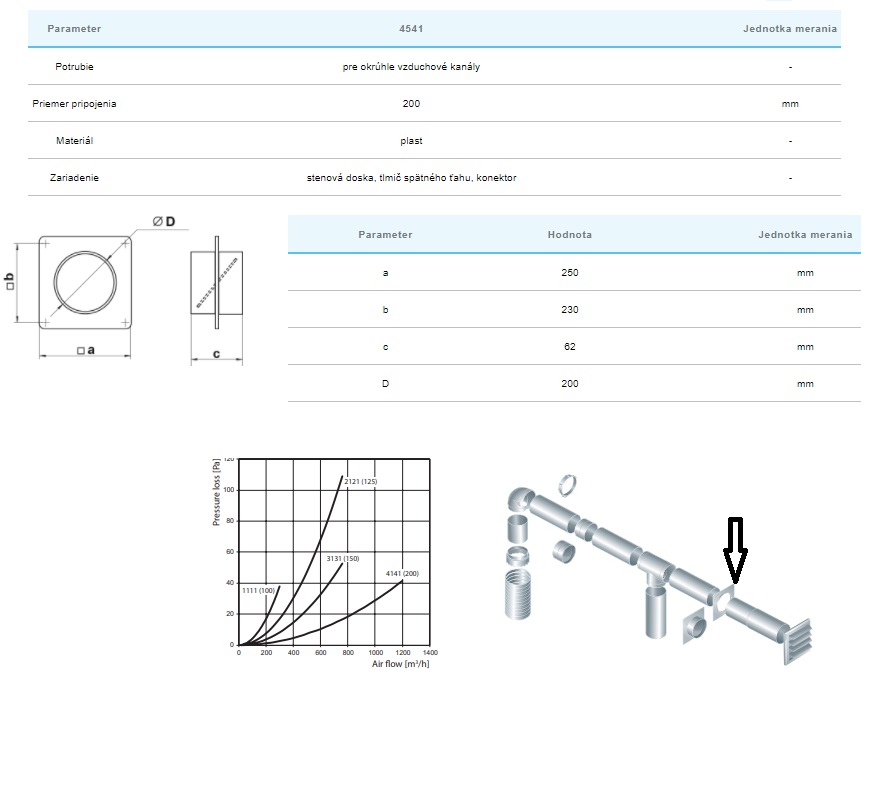The width and height of the screenshot is (883, 796).
Task: Click the value 62 in dimensions table
Action: 569,347
